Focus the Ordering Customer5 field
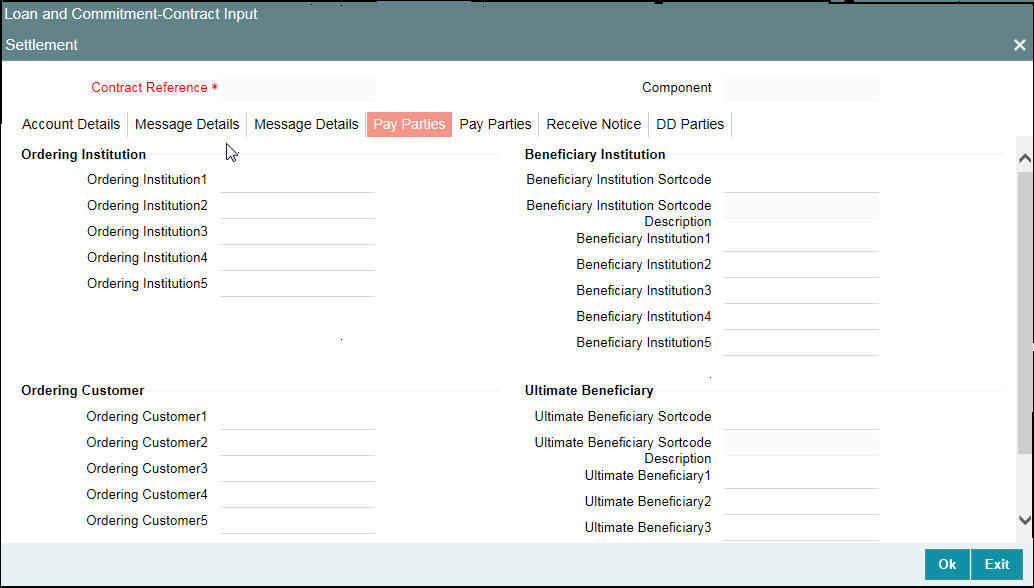Screen dimensions: 1034x588 [x=298, y=521]
